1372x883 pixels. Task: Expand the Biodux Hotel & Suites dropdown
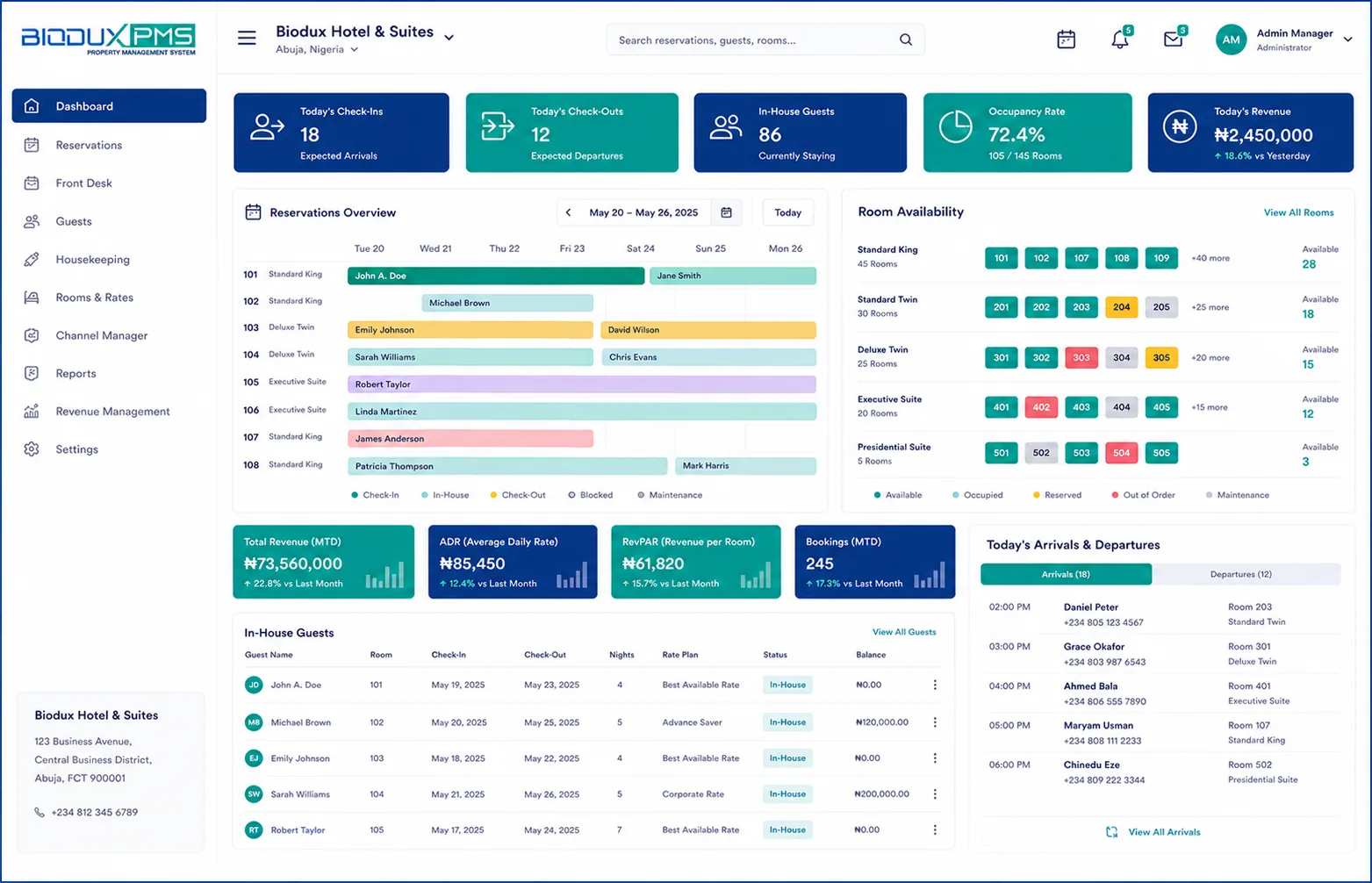click(449, 37)
